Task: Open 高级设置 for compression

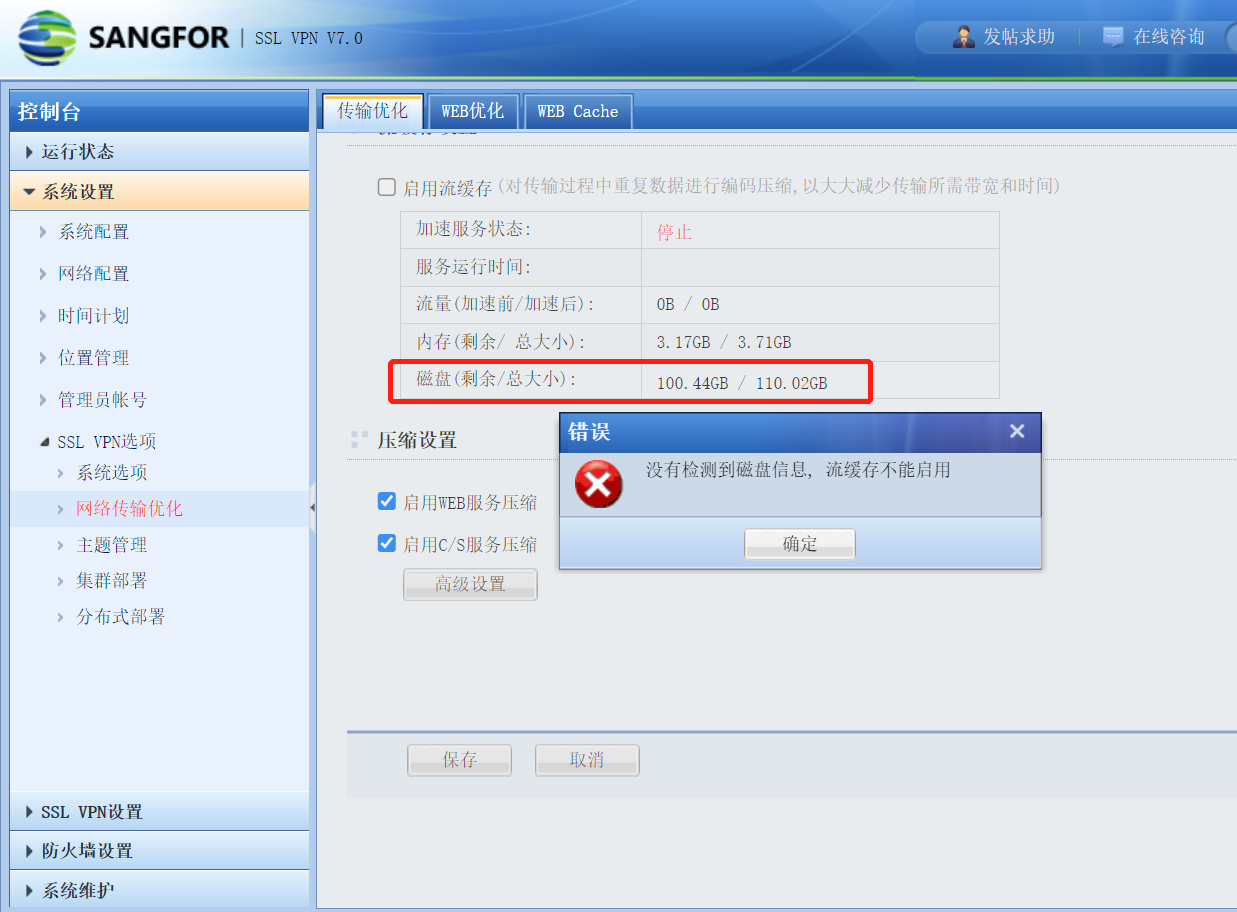Action: [470, 584]
